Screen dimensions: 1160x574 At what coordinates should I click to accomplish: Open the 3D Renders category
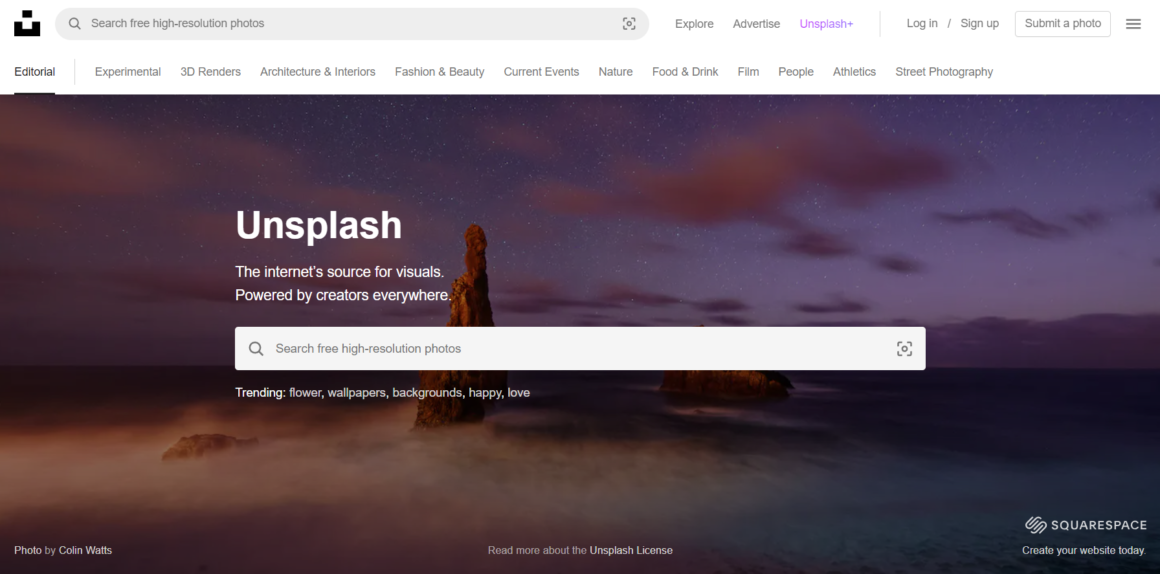pyautogui.click(x=210, y=72)
